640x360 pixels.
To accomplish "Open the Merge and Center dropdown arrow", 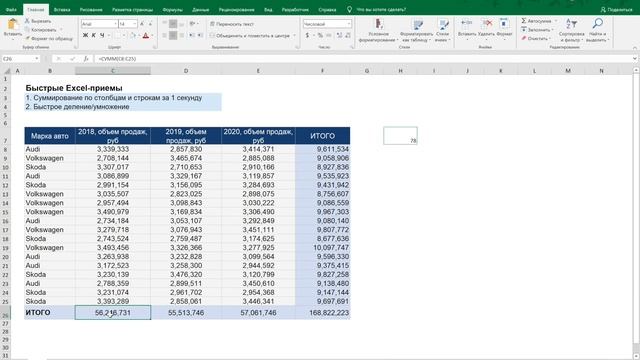I will (x=294, y=36).
